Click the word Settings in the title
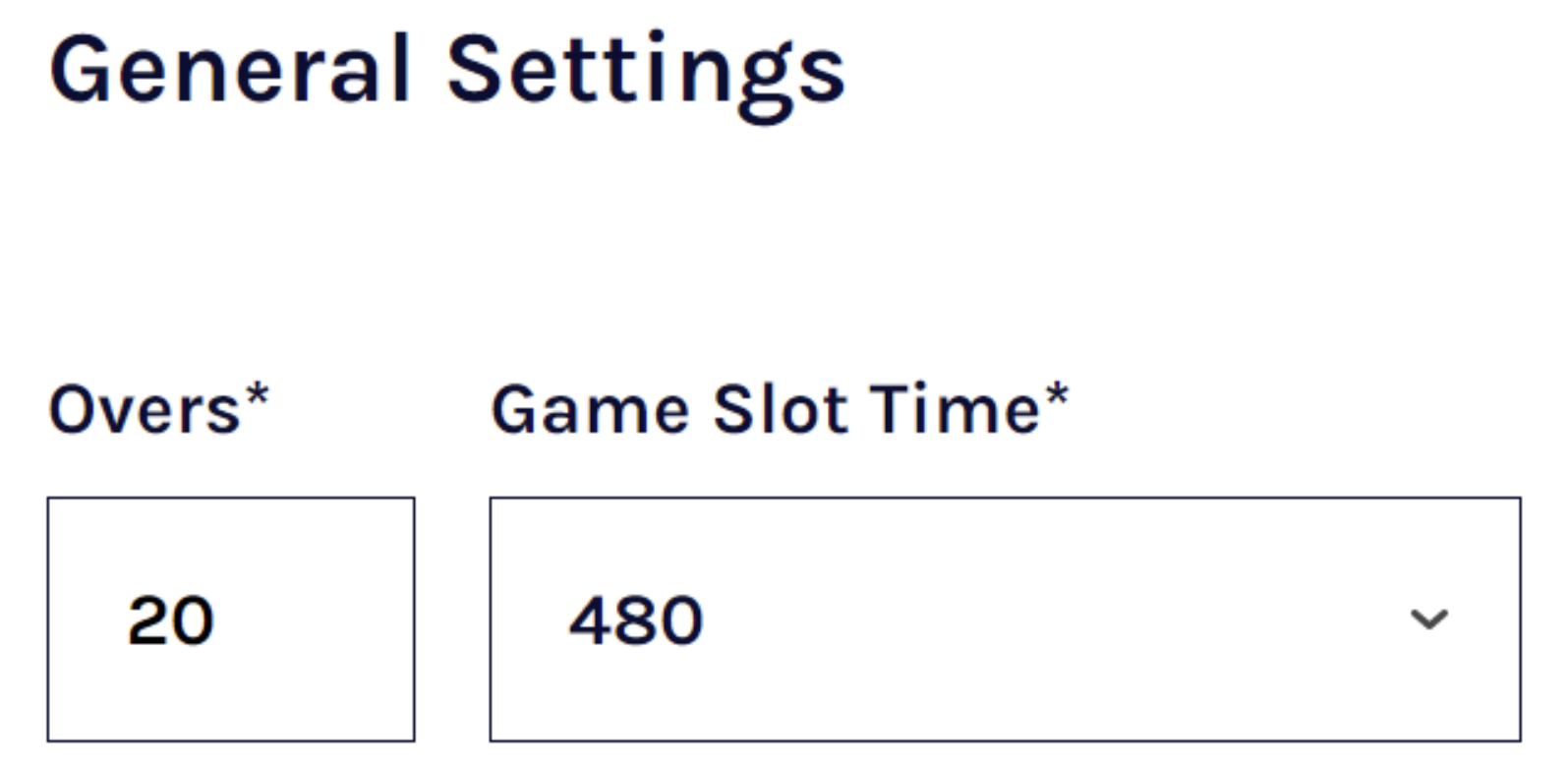The width and height of the screenshot is (1568, 768). click(x=646, y=71)
